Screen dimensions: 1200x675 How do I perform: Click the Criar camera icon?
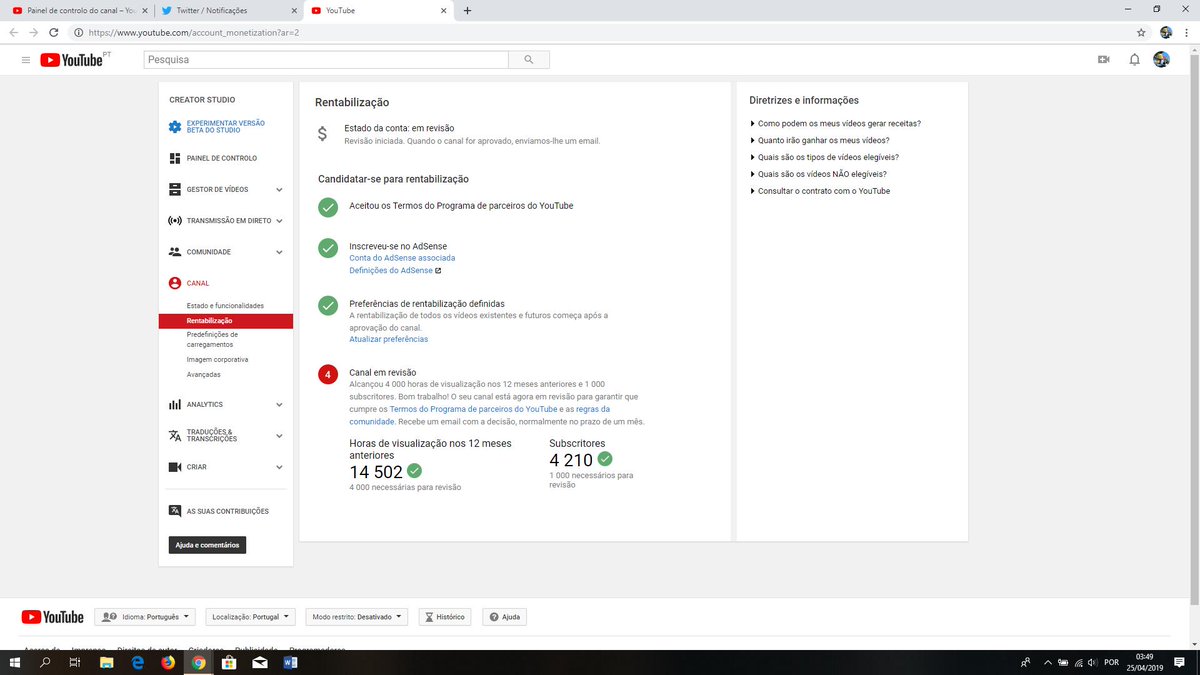[x=175, y=467]
